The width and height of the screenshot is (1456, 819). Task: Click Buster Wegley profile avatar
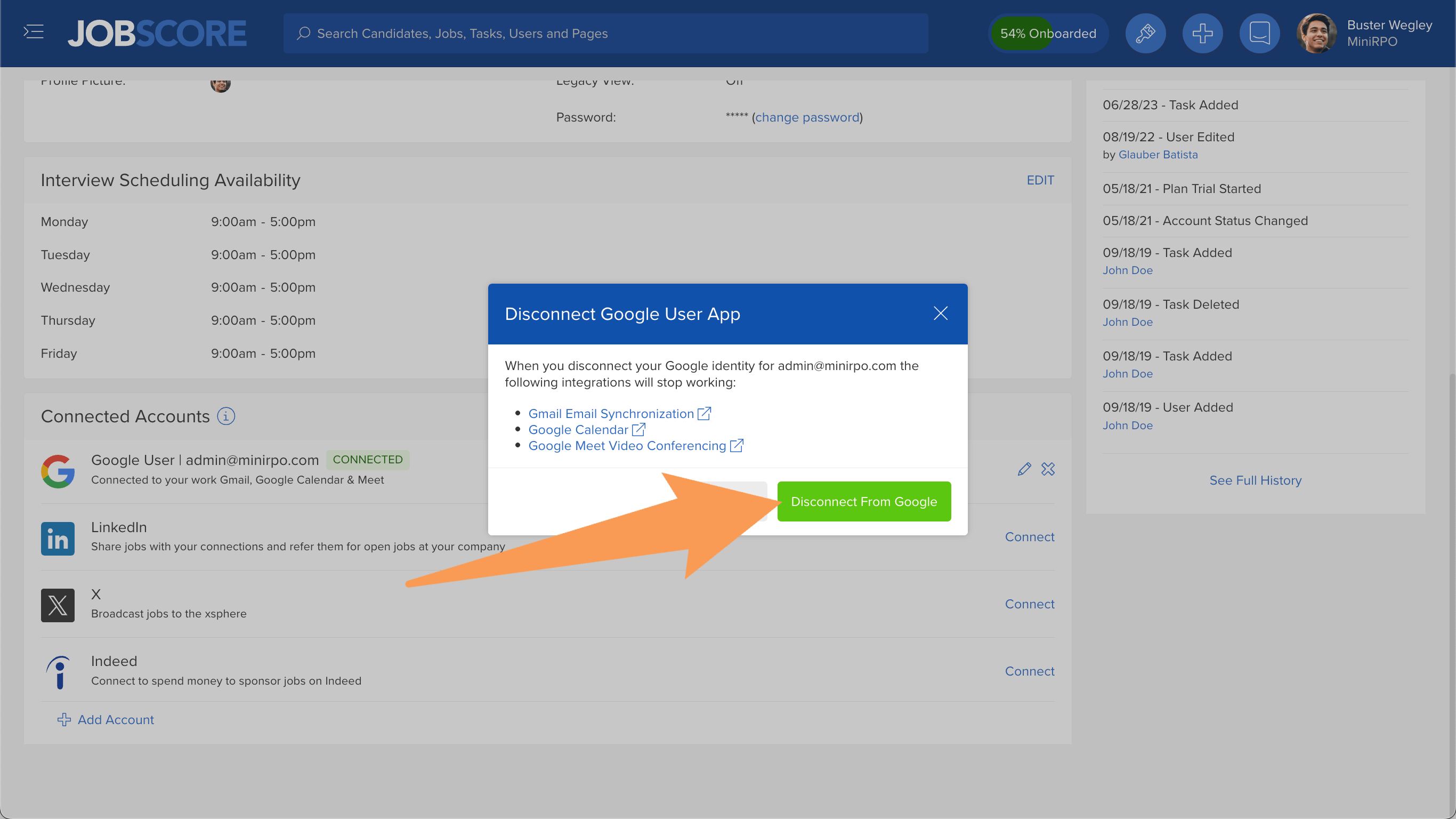tap(1316, 34)
